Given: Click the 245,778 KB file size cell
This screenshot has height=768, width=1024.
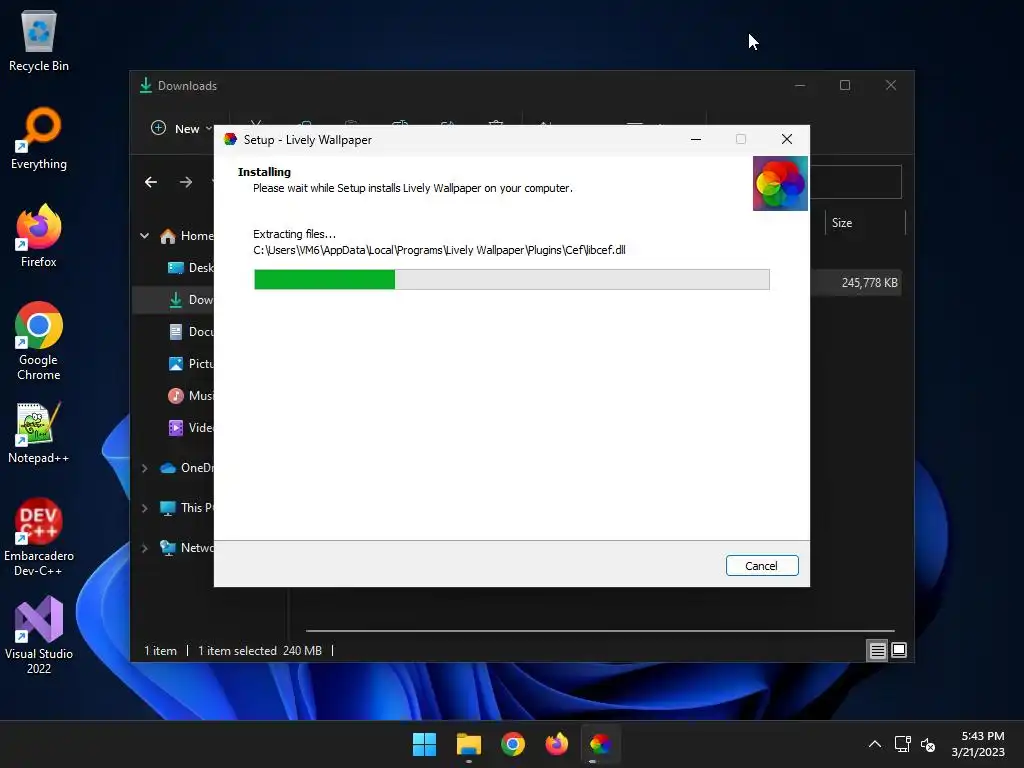Looking at the screenshot, I should [869, 283].
